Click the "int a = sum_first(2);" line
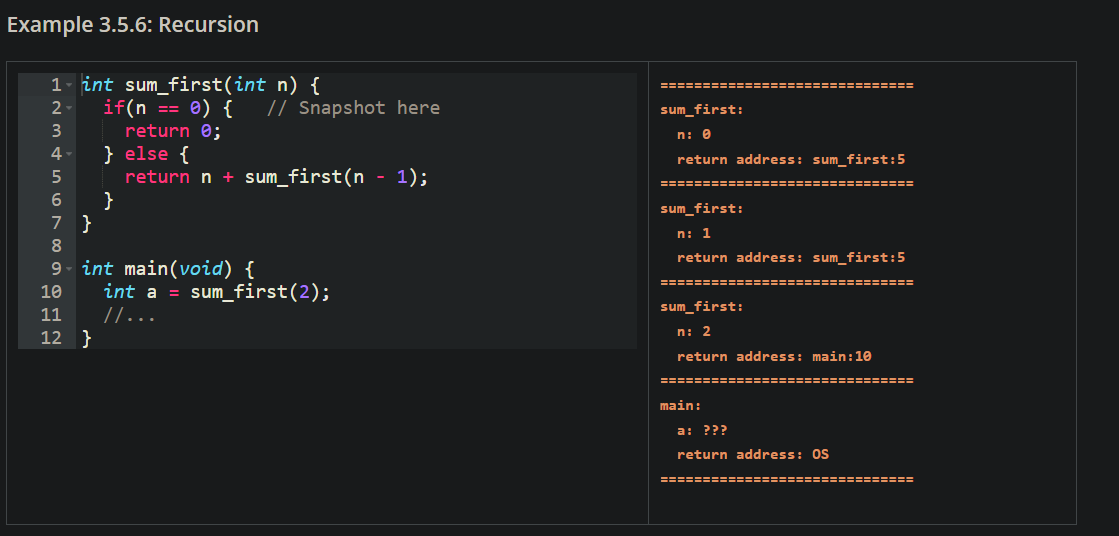The width and height of the screenshot is (1119, 536). (216, 292)
